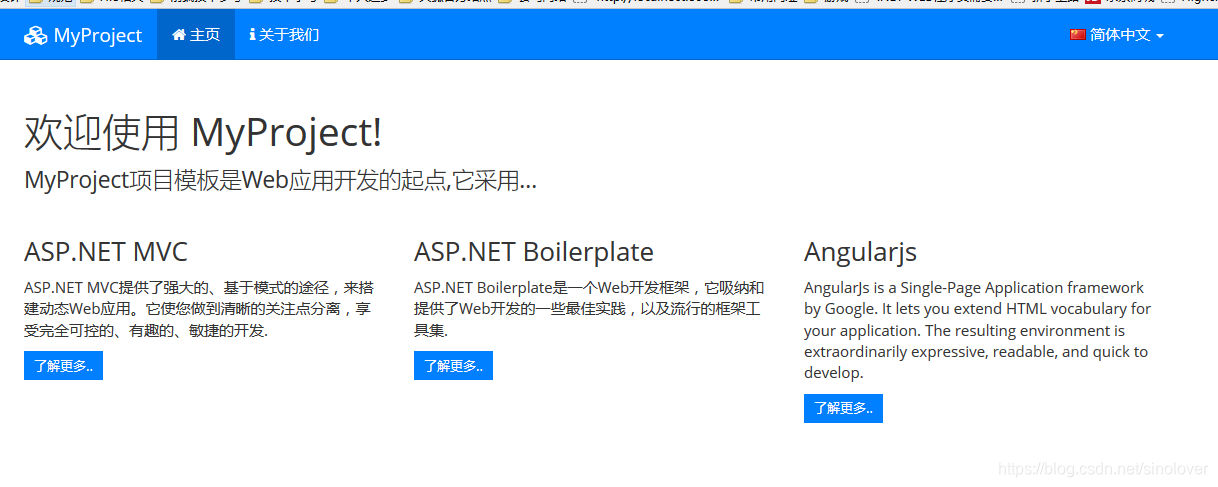
Task: Click the MyProject cubes logo icon
Action: pyautogui.click(x=36, y=36)
